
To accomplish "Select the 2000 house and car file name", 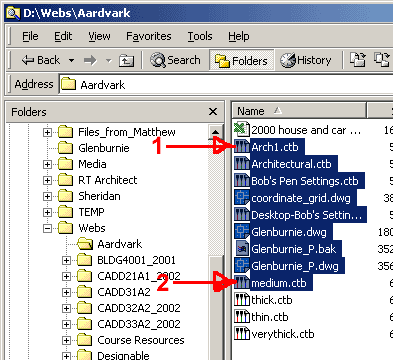I will click(306, 130).
